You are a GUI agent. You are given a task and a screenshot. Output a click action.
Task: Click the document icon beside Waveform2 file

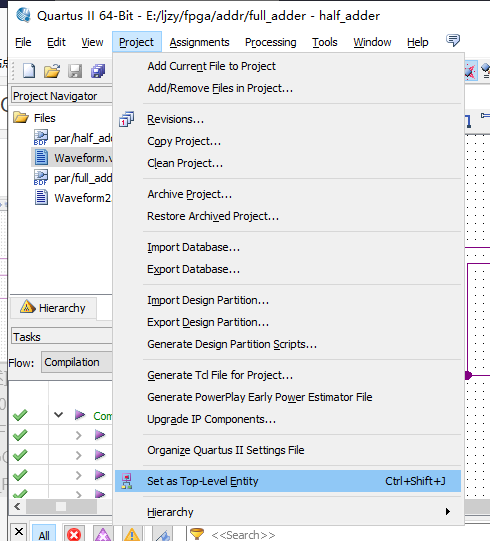tap(41, 198)
